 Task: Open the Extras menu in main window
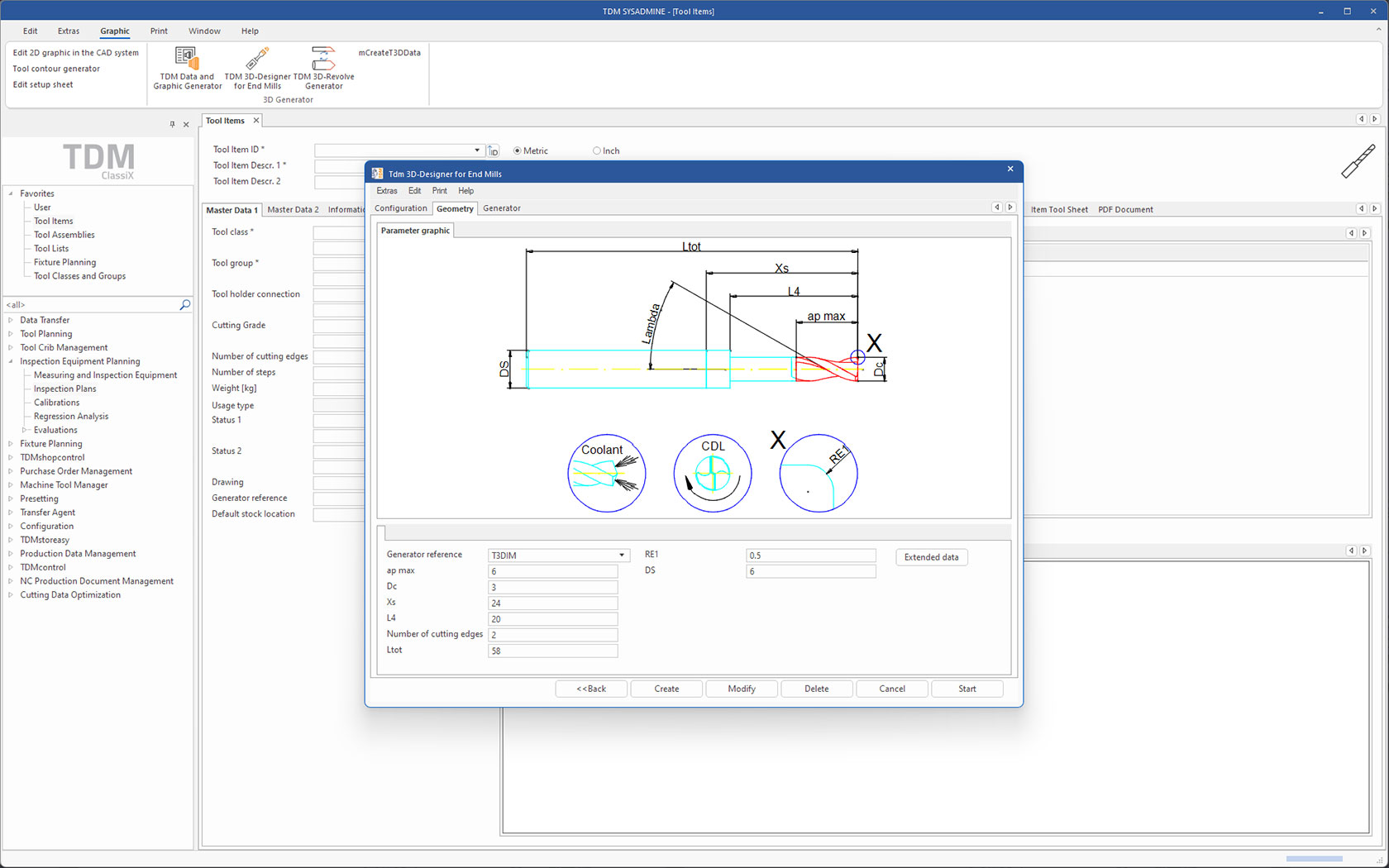[x=69, y=31]
